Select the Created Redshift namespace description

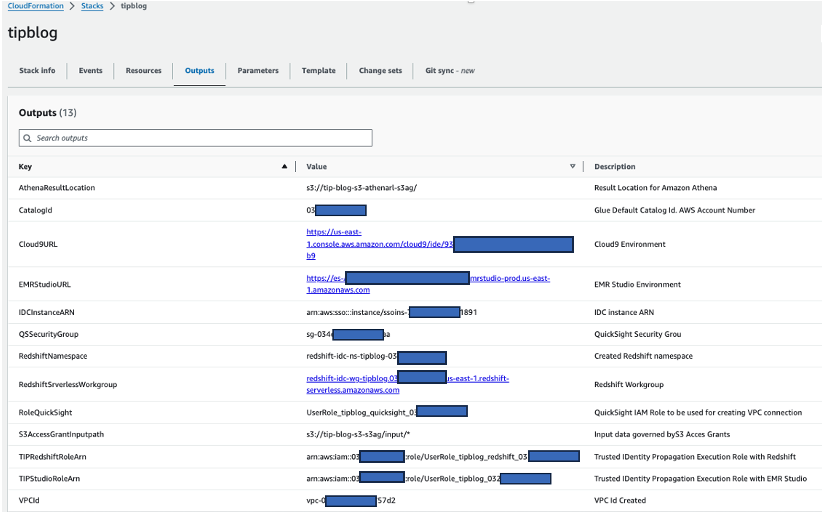coord(643,356)
